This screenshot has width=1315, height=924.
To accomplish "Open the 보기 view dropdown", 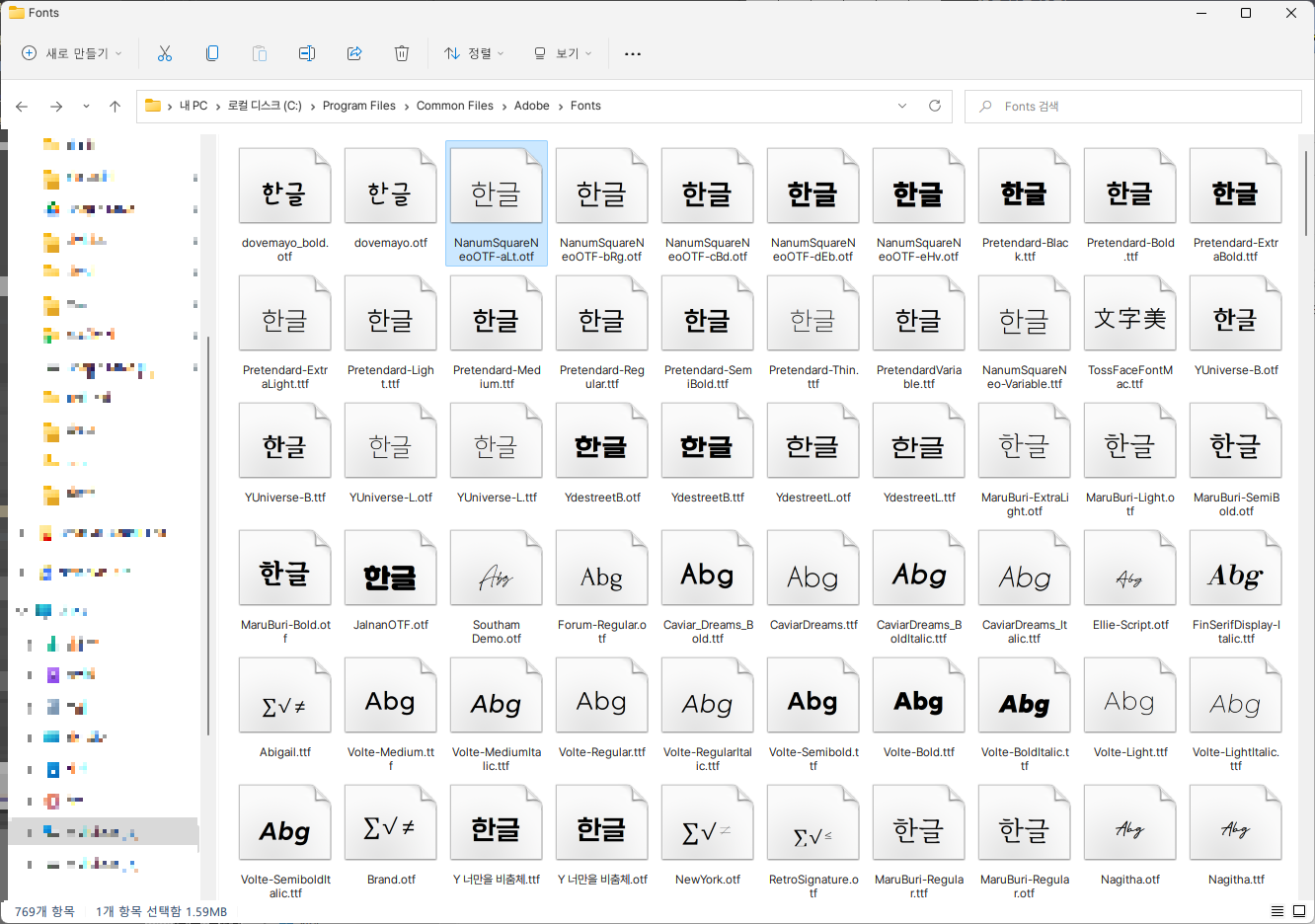I will (562, 53).
